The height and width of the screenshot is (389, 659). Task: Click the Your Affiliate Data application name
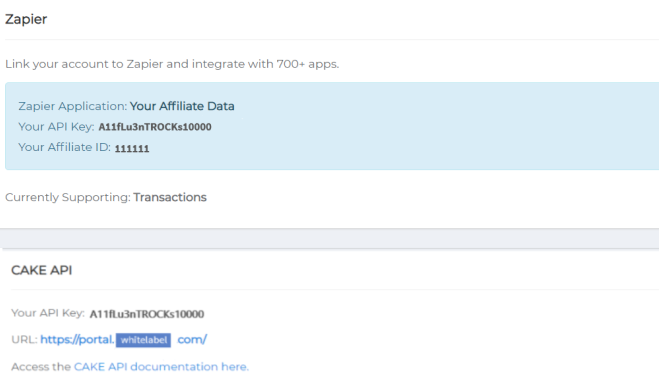tap(182, 106)
